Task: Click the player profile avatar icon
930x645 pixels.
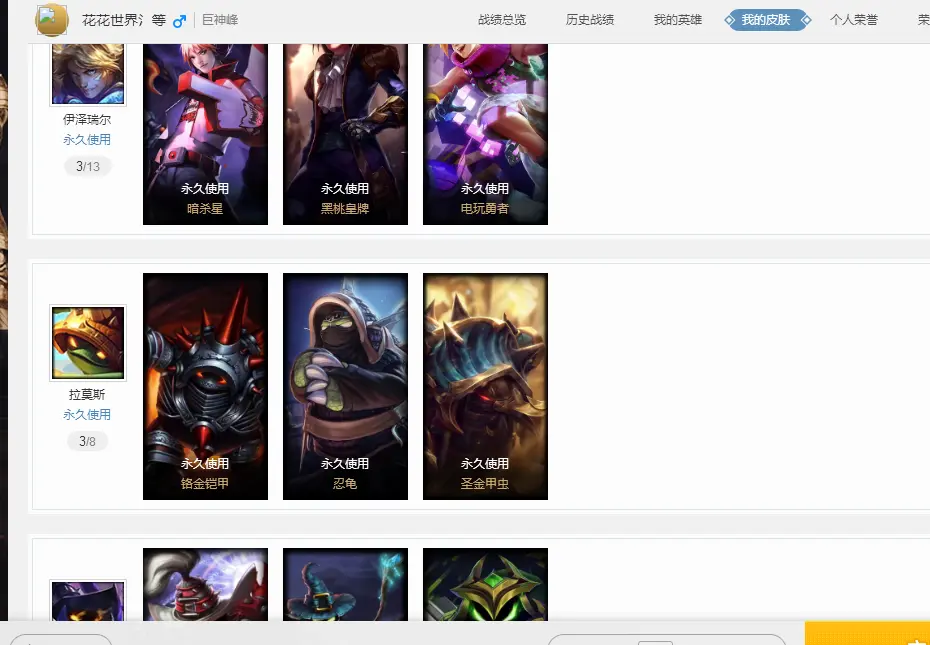Action: (52, 19)
